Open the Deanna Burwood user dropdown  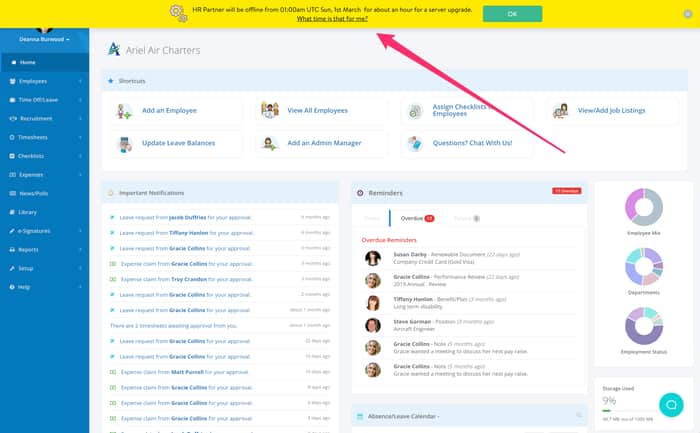[44, 39]
